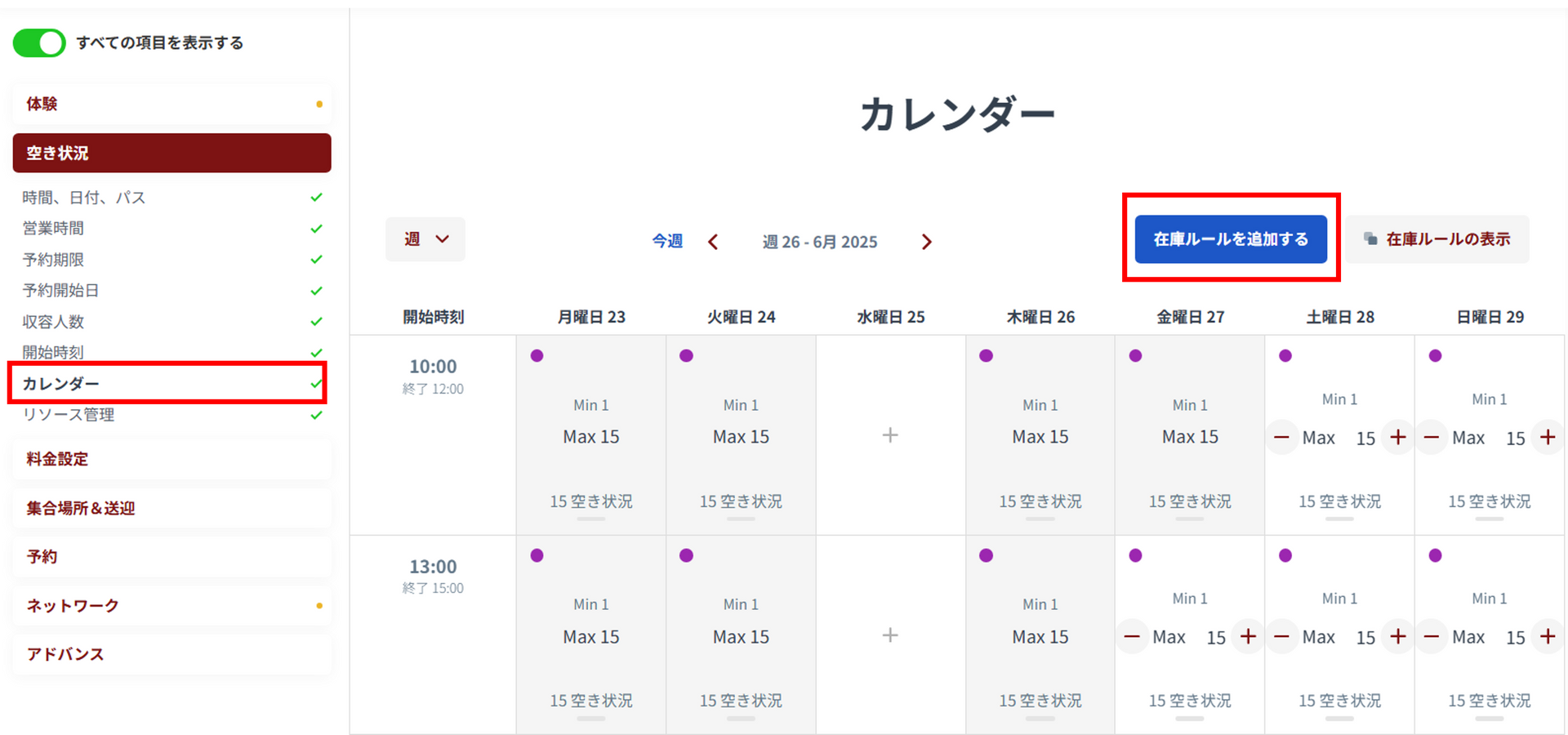Viewport: 1568px width, 735px height.
Task: Go to previous week with left chevron
Action: click(x=713, y=242)
